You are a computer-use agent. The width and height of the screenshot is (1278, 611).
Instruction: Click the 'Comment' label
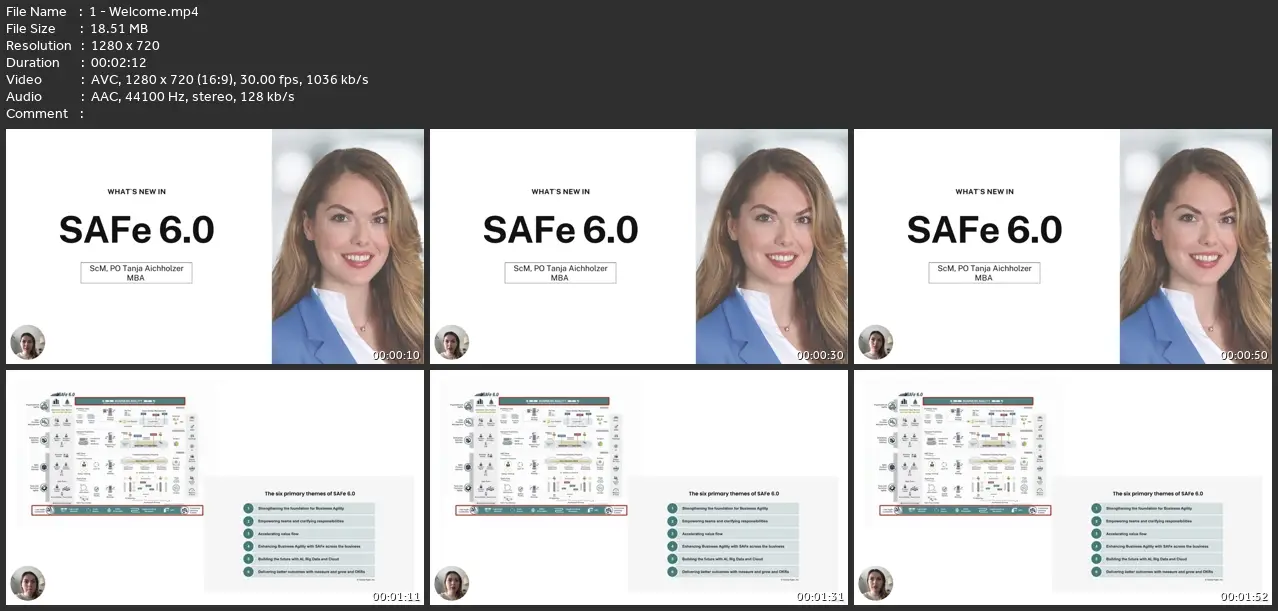click(x=37, y=114)
